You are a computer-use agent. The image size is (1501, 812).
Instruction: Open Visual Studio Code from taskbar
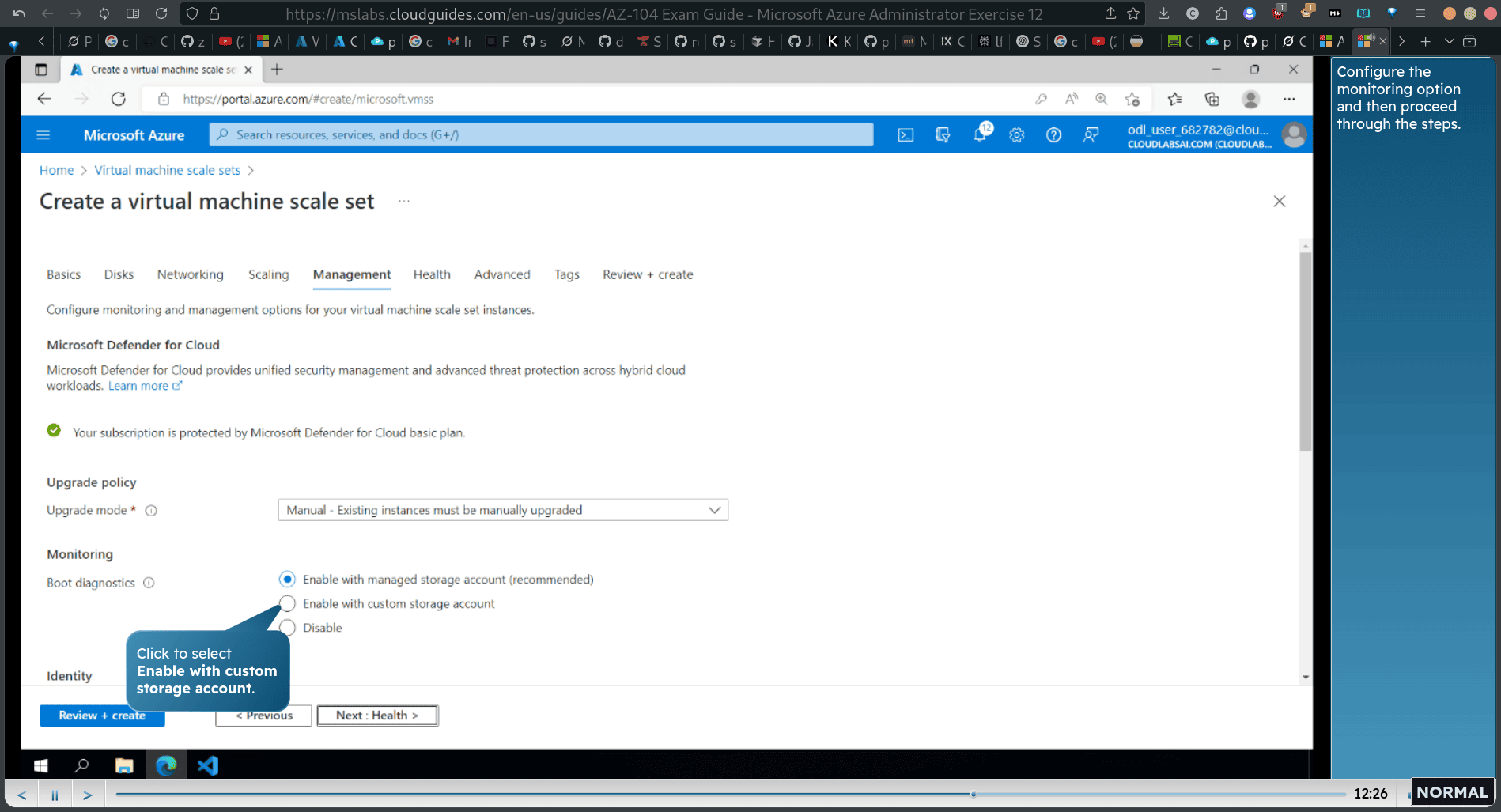tap(208, 765)
